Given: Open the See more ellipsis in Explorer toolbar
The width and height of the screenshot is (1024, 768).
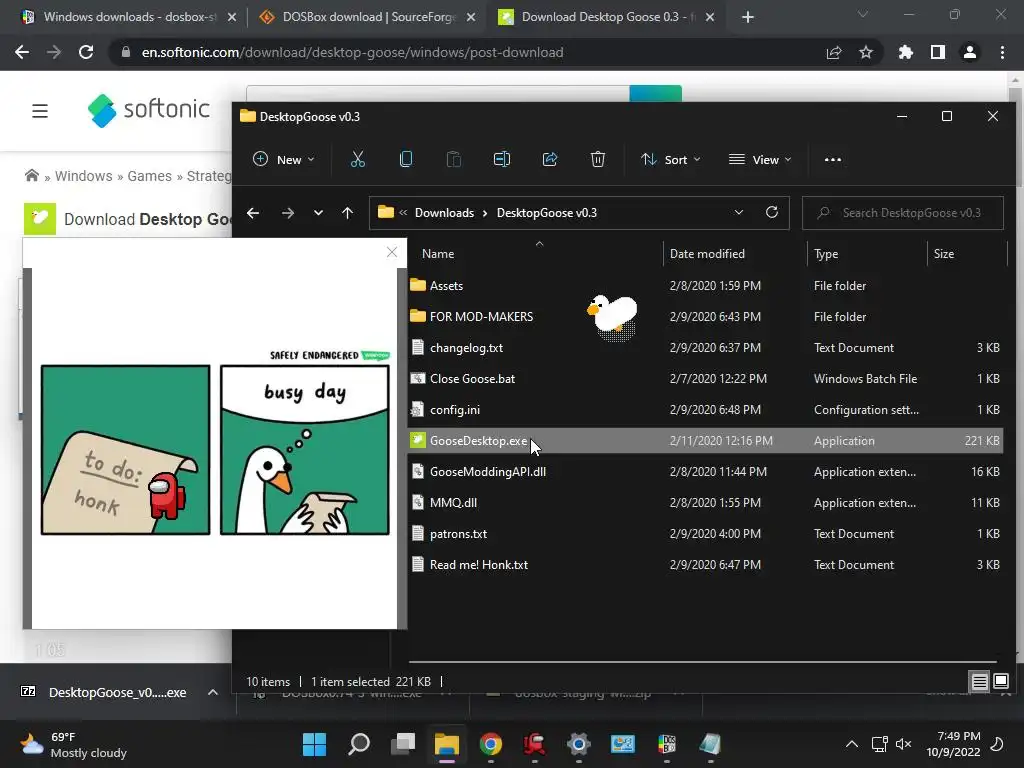Looking at the screenshot, I should coord(833,159).
